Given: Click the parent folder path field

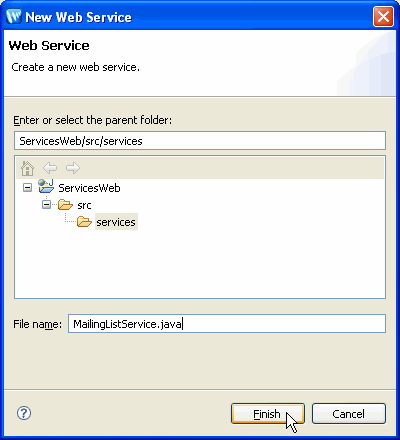Looking at the screenshot, I should click(x=200, y=141).
